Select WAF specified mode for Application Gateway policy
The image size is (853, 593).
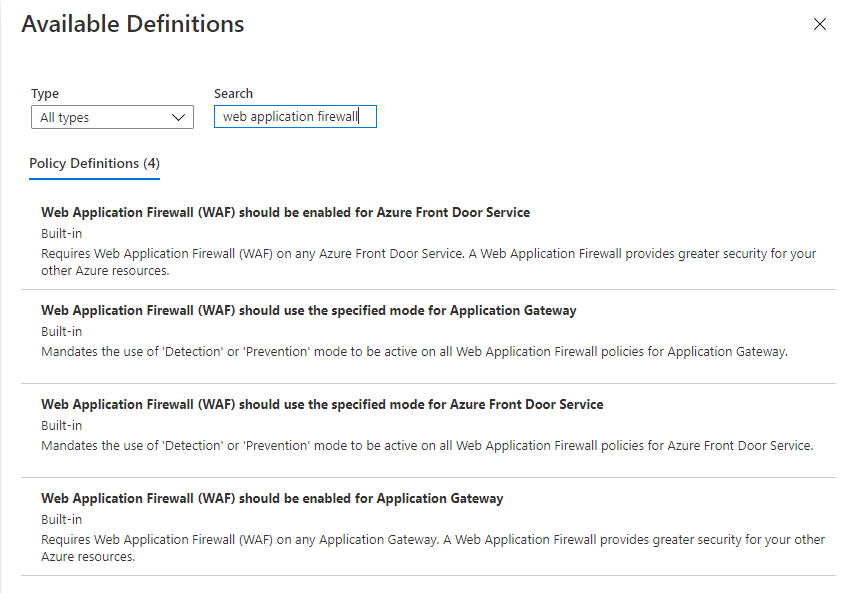(x=308, y=310)
